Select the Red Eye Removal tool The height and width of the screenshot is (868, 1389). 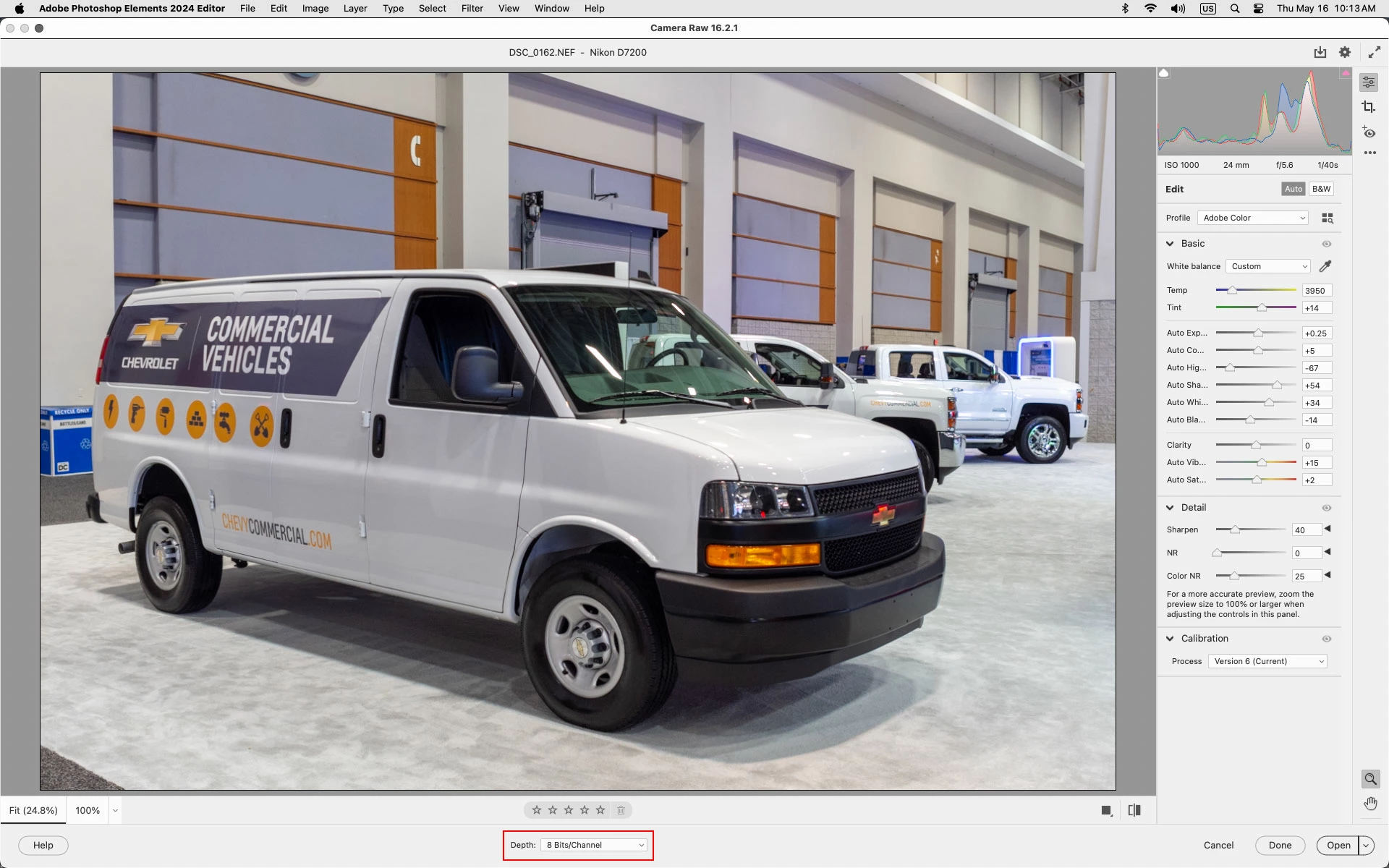(1369, 132)
